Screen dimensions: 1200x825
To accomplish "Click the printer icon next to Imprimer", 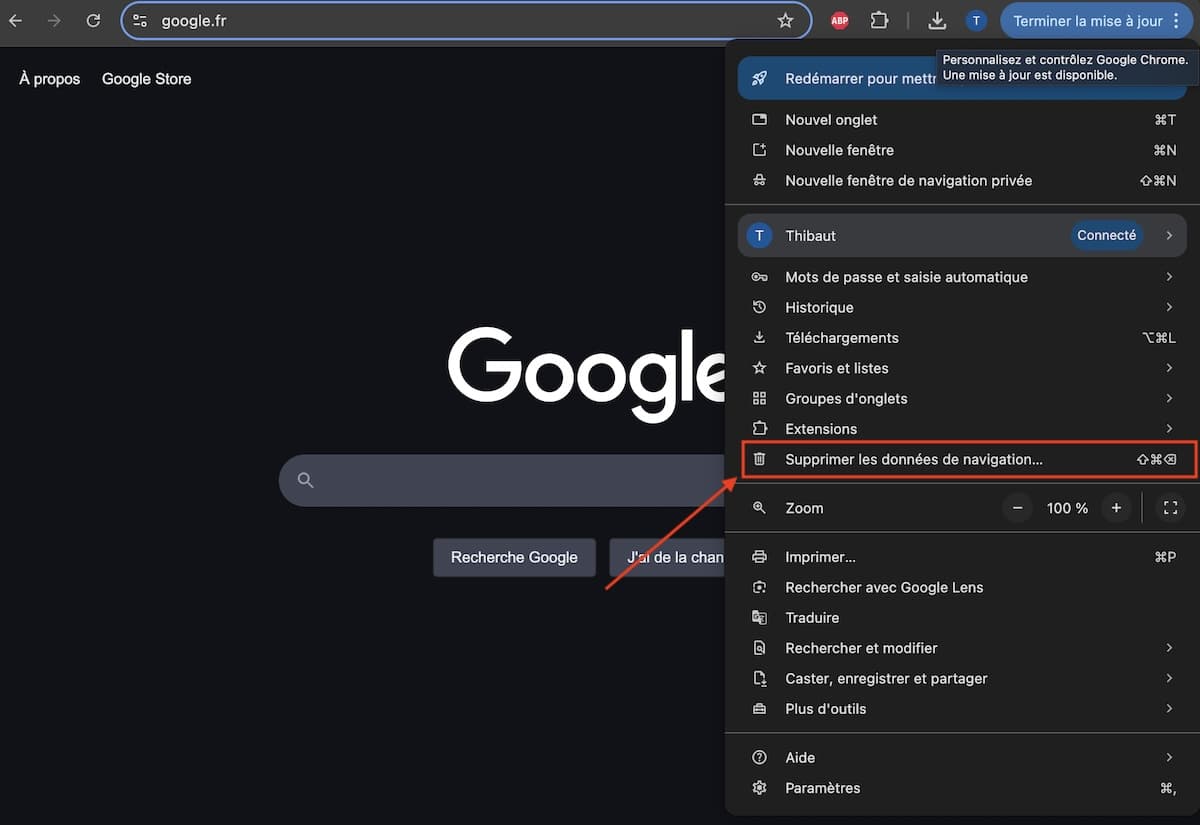I will click(x=760, y=557).
